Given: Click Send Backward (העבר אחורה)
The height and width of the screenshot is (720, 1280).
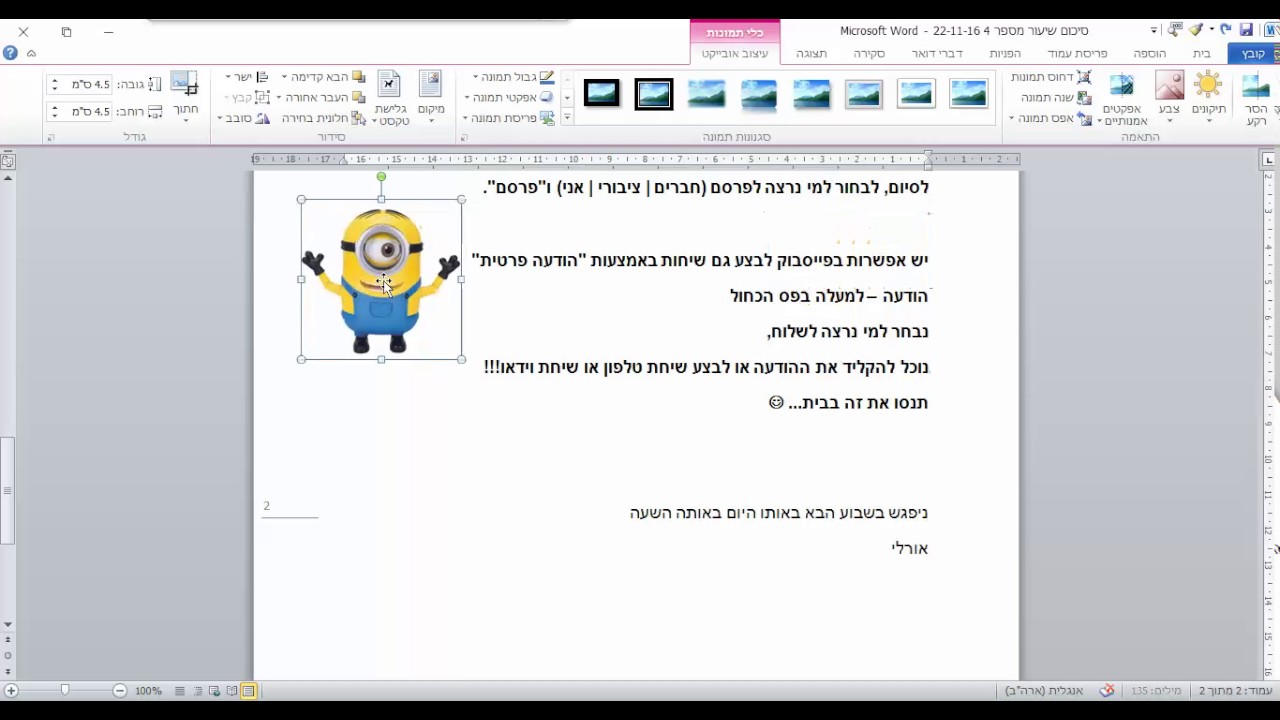Looking at the screenshot, I should coord(320,97).
